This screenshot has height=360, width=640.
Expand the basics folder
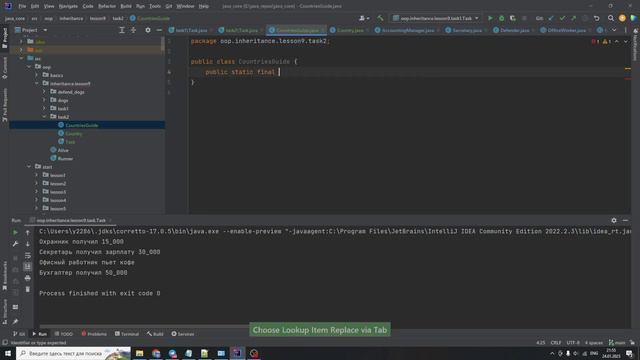(x=37, y=75)
